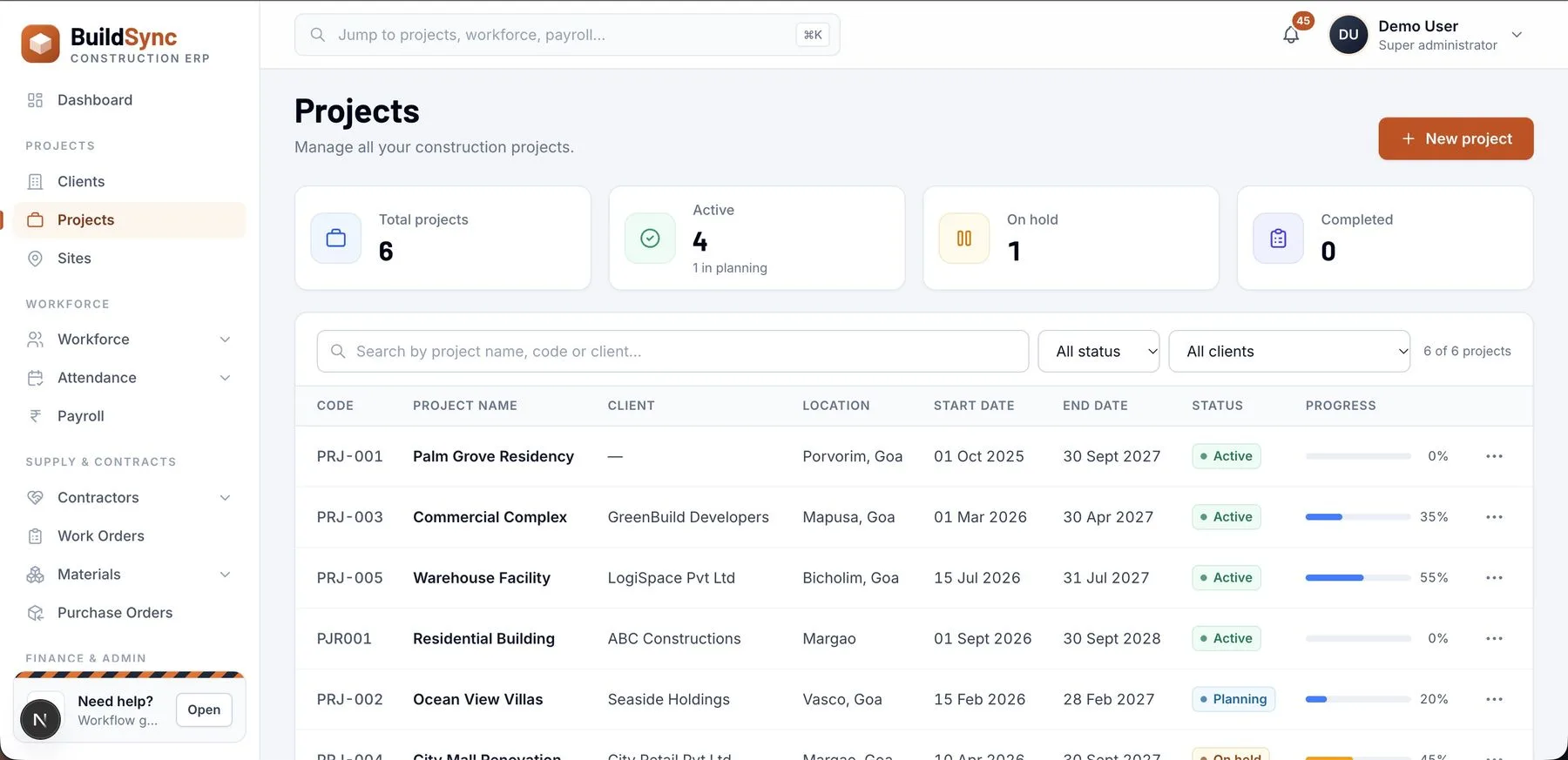Expand the Contractors submenu chevron
Screen dimensions: 1568x760
tap(225, 498)
